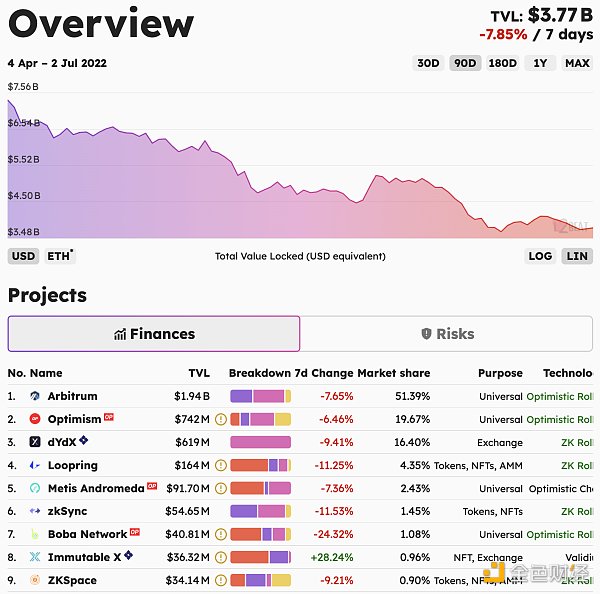Switch to the Risks tab

click(x=447, y=334)
